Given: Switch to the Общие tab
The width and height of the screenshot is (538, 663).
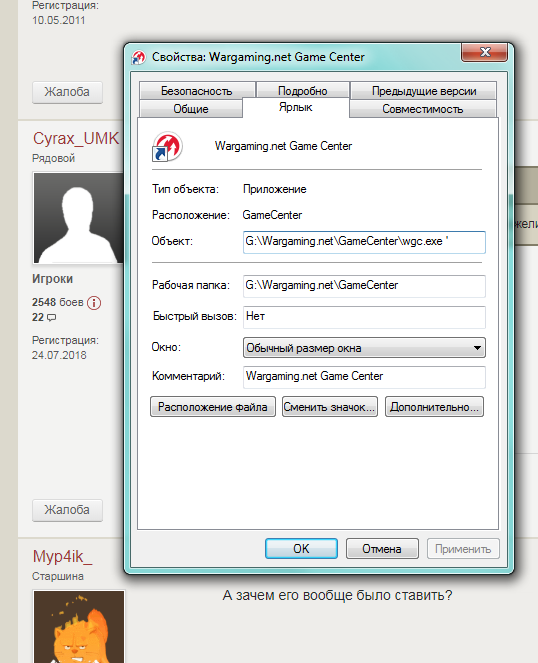Looking at the screenshot, I should click(x=191, y=109).
